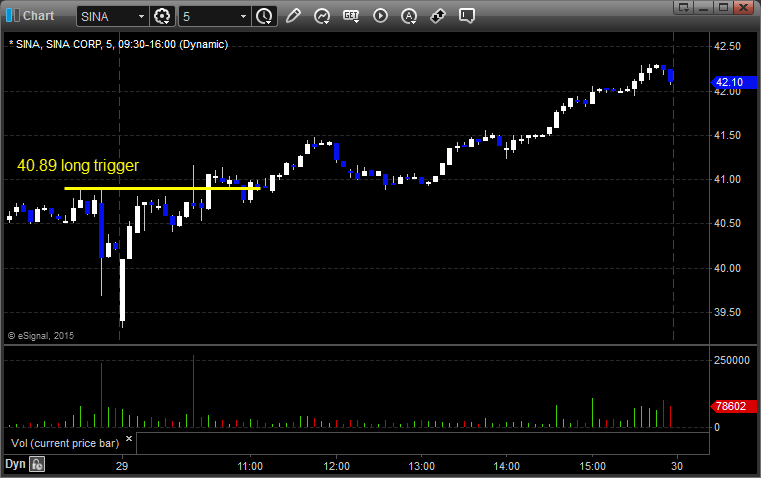761x478 pixels.
Task: Open the SINA symbol dropdown
Action: pyautogui.click(x=141, y=16)
